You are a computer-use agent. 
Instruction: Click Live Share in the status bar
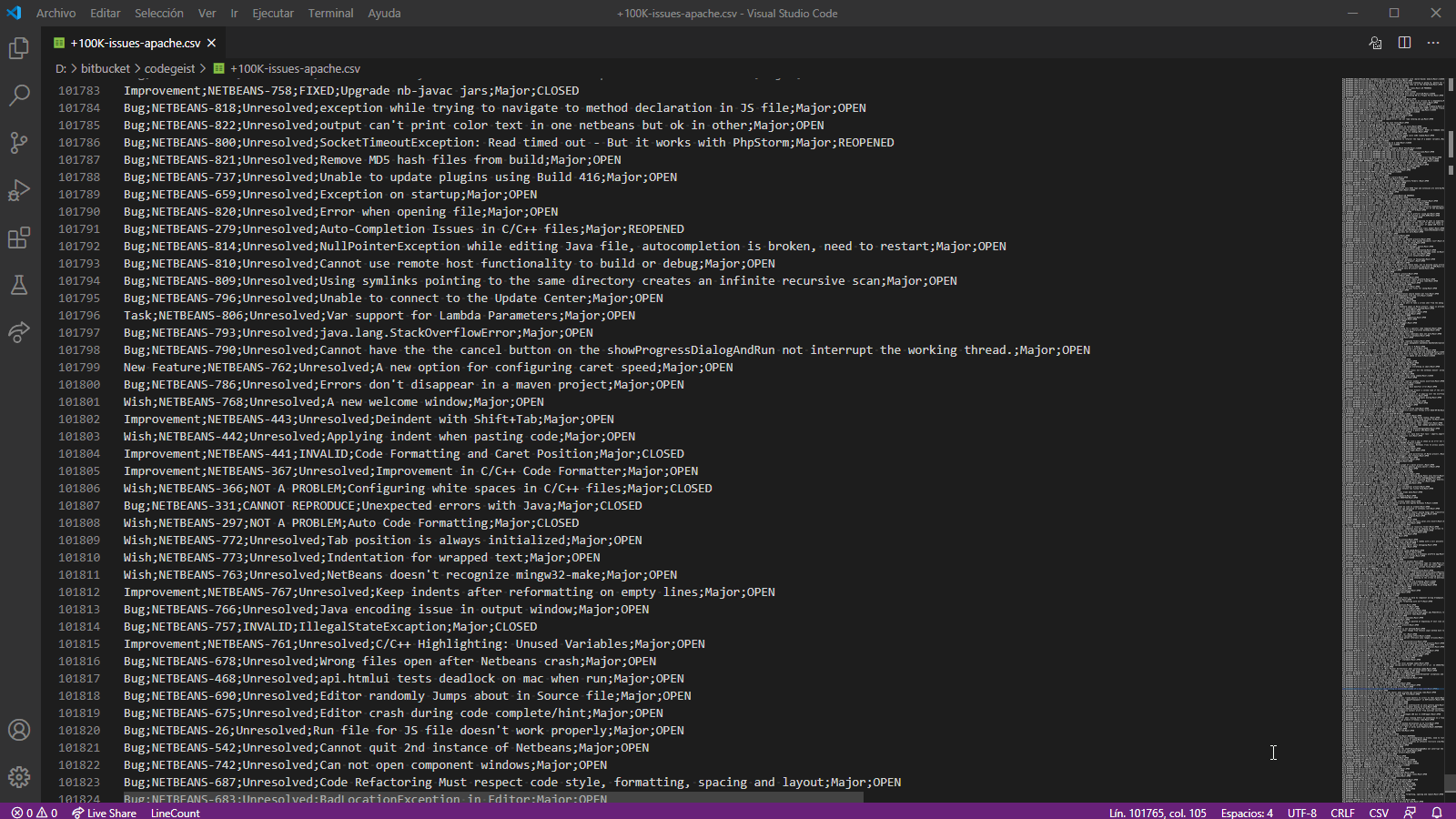[x=104, y=813]
